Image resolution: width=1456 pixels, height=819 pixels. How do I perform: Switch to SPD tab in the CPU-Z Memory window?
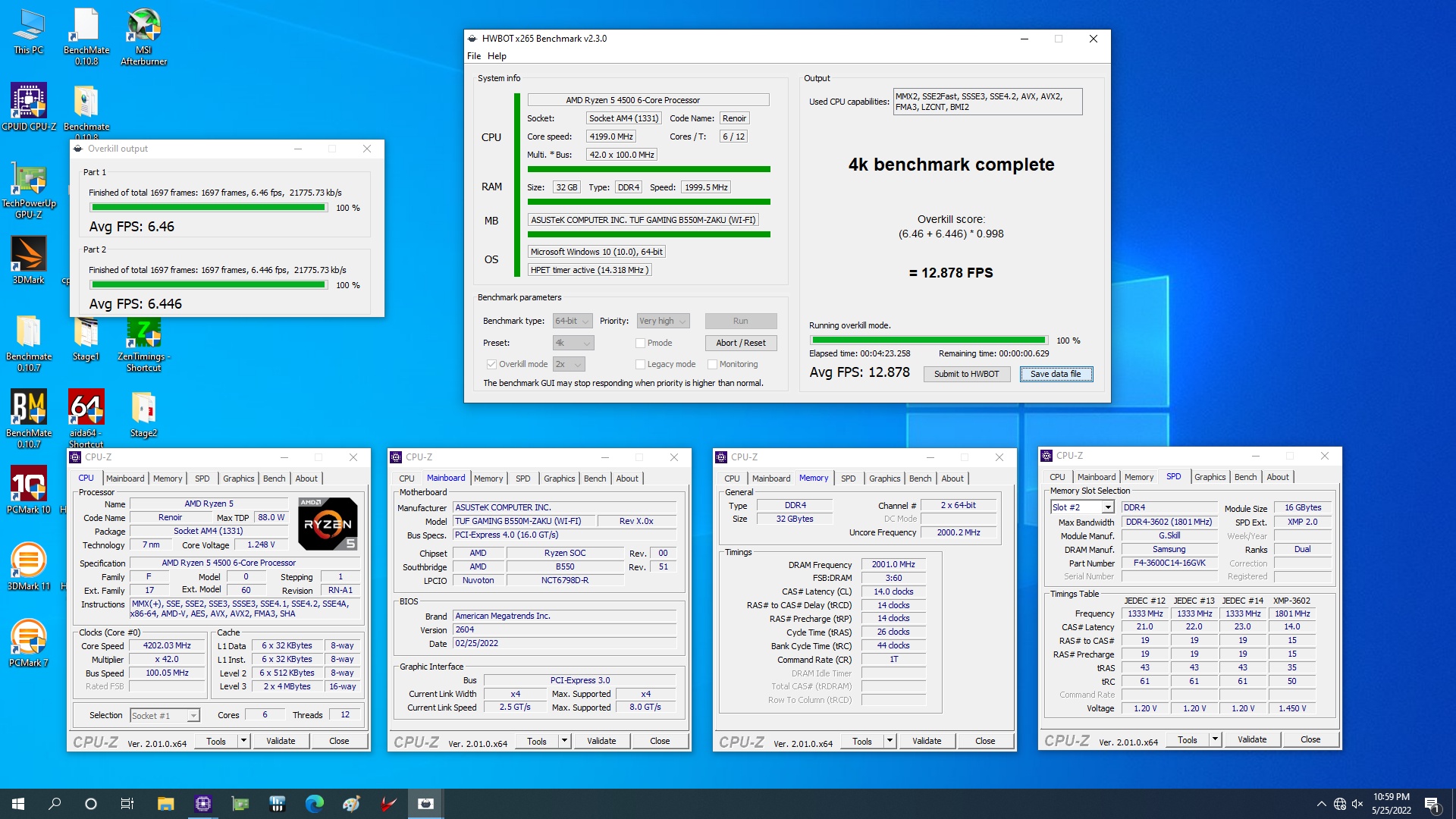848,479
